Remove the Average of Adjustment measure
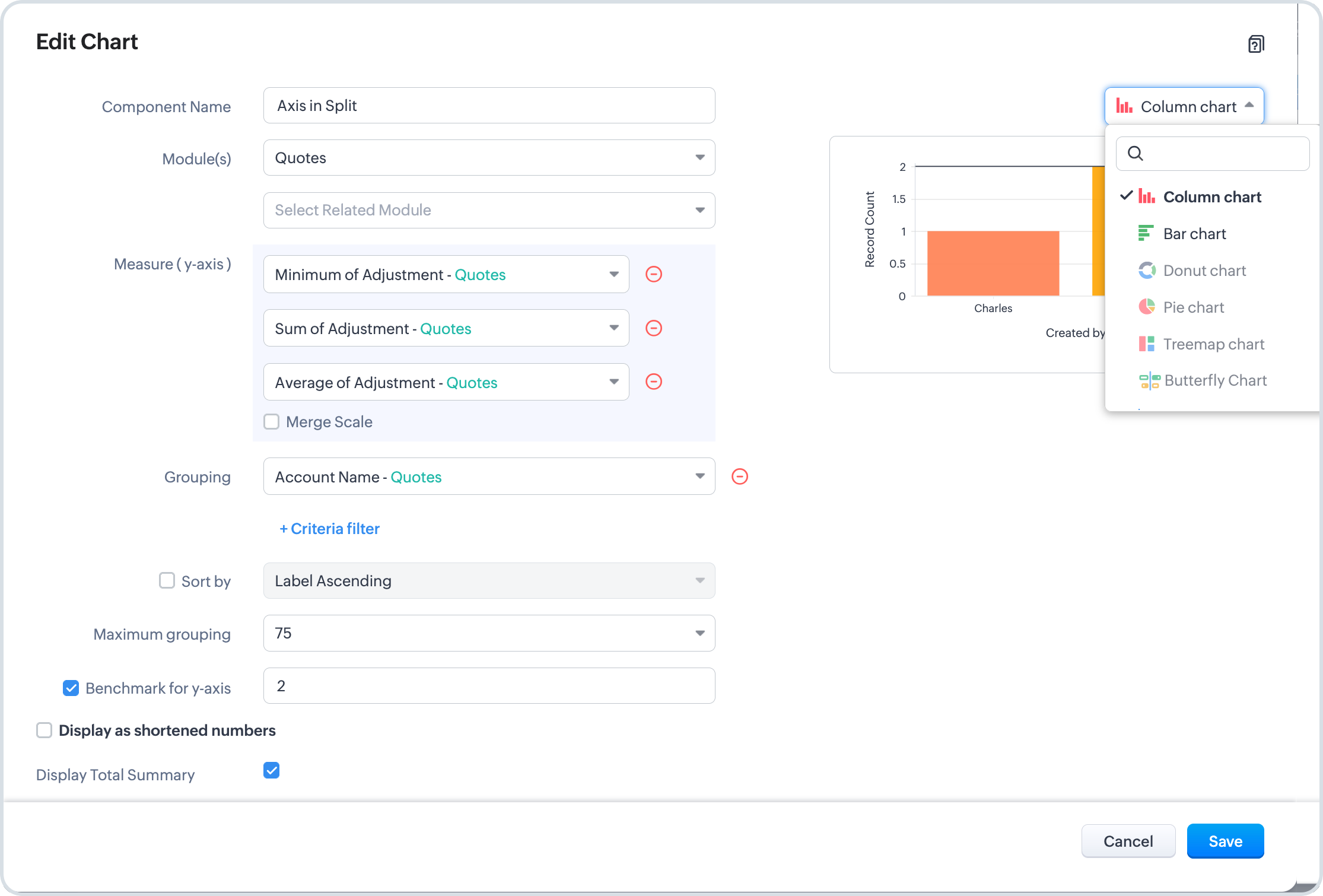Screen dimensions: 1323x896 point(653,382)
